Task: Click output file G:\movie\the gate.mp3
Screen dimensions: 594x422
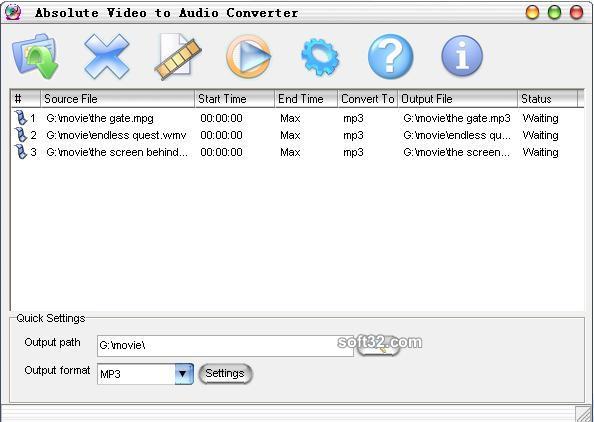Action: [457, 118]
